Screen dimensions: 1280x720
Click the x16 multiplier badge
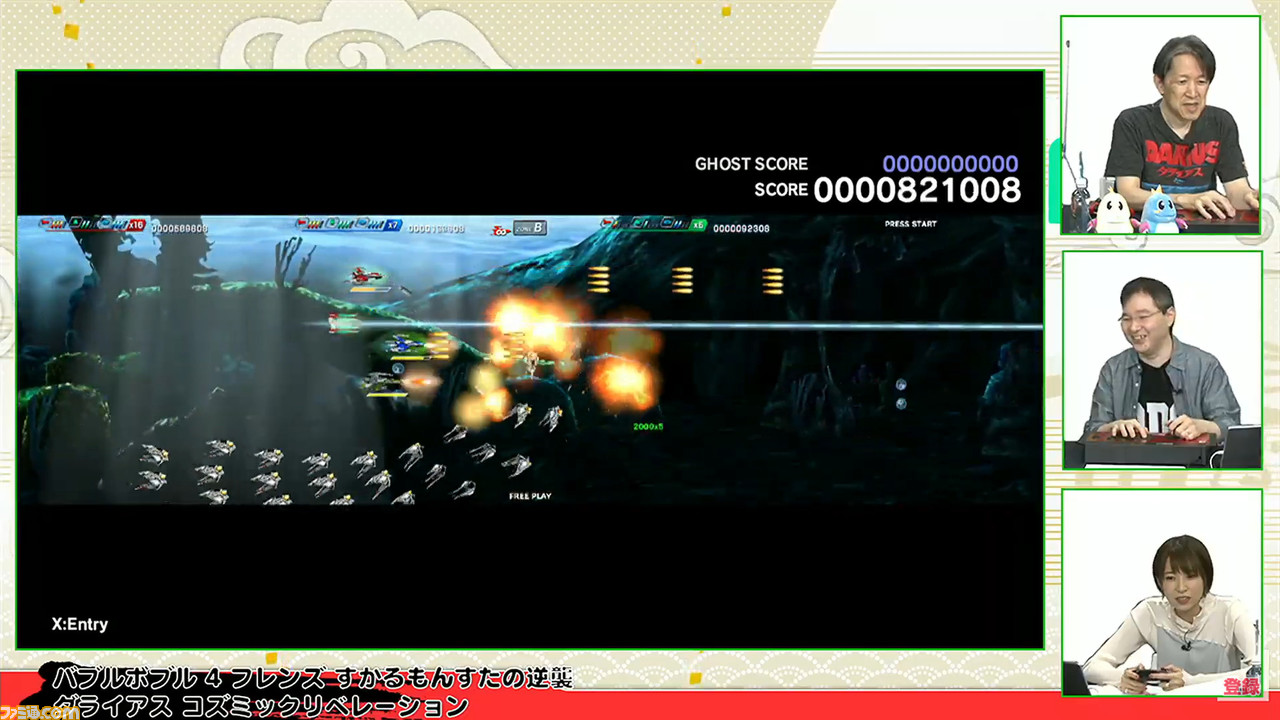pyautogui.click(x=135, y=225)
